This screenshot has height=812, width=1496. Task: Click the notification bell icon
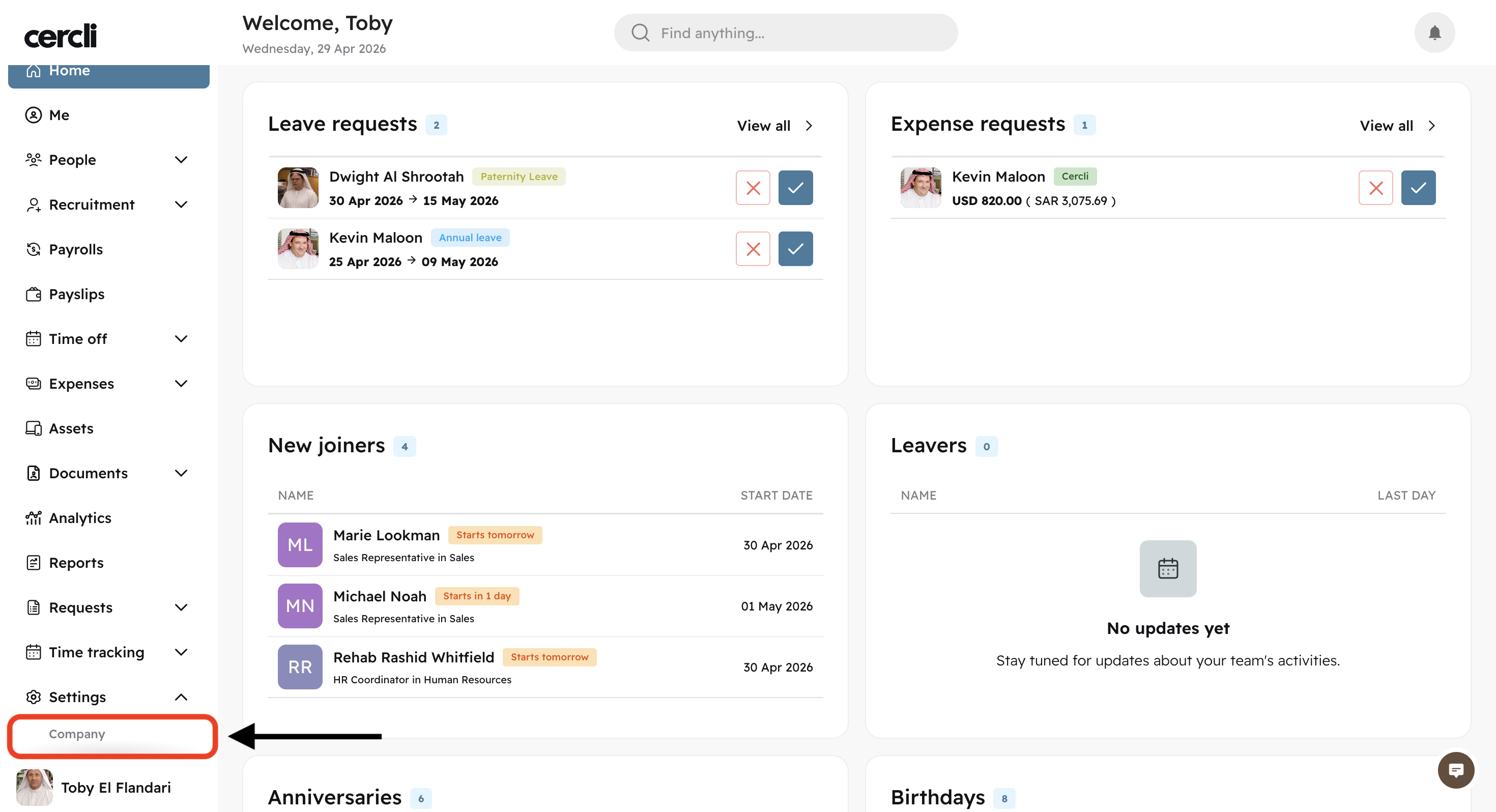click(x=1434, y=33)
